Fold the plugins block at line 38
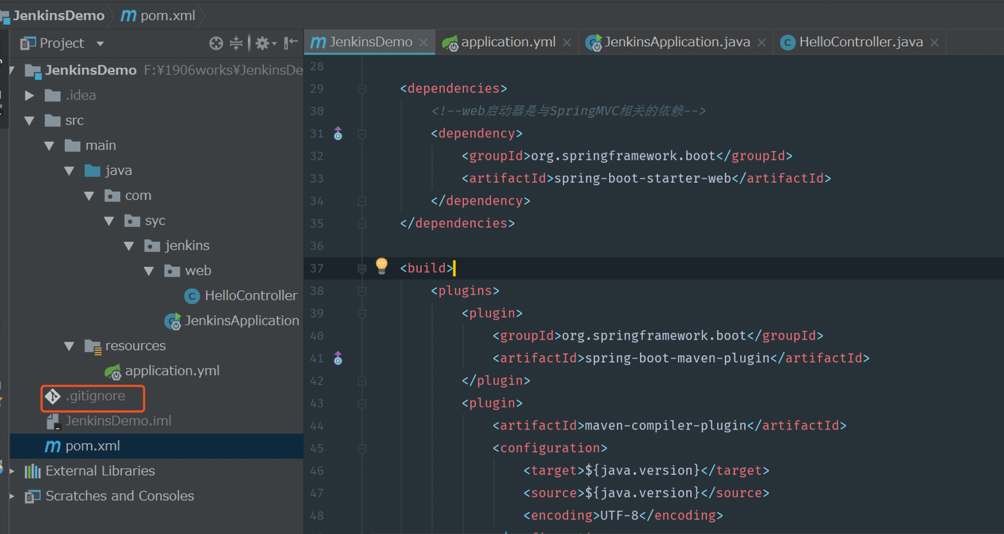The width and height of the screenshot is (1004, 534). point(362,291)
